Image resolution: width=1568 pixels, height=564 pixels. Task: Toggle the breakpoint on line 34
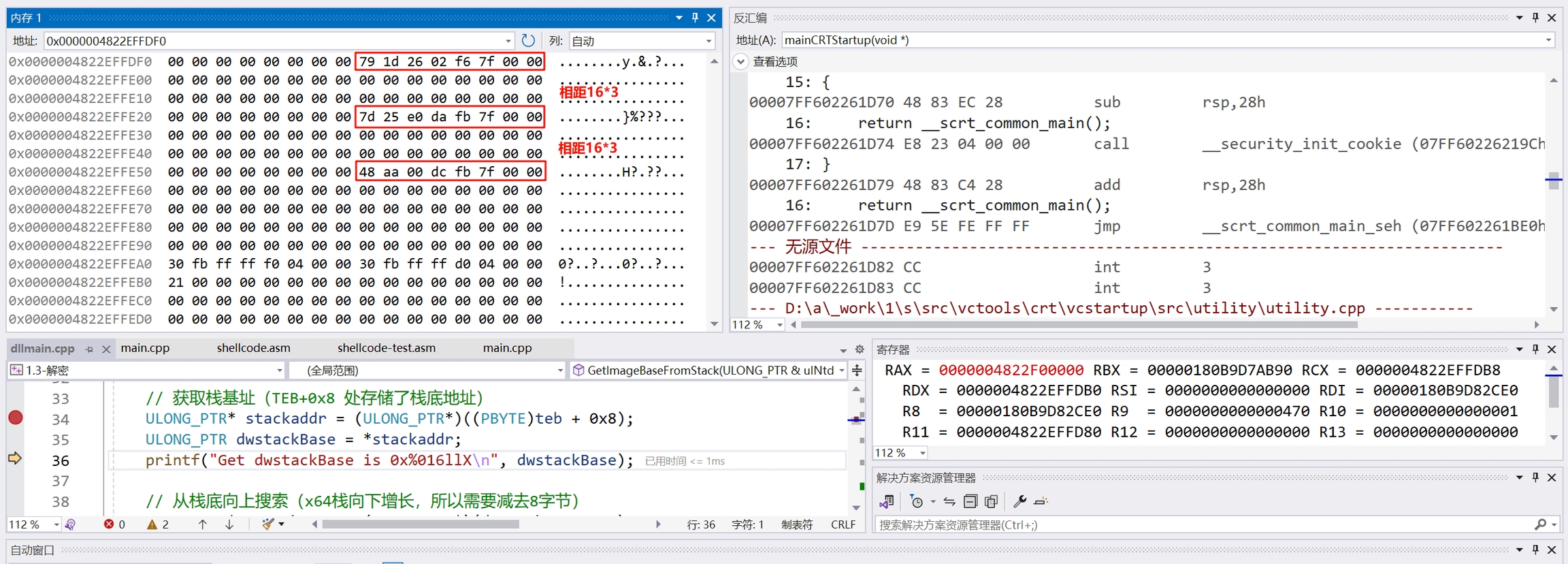[x=16, y=418]
